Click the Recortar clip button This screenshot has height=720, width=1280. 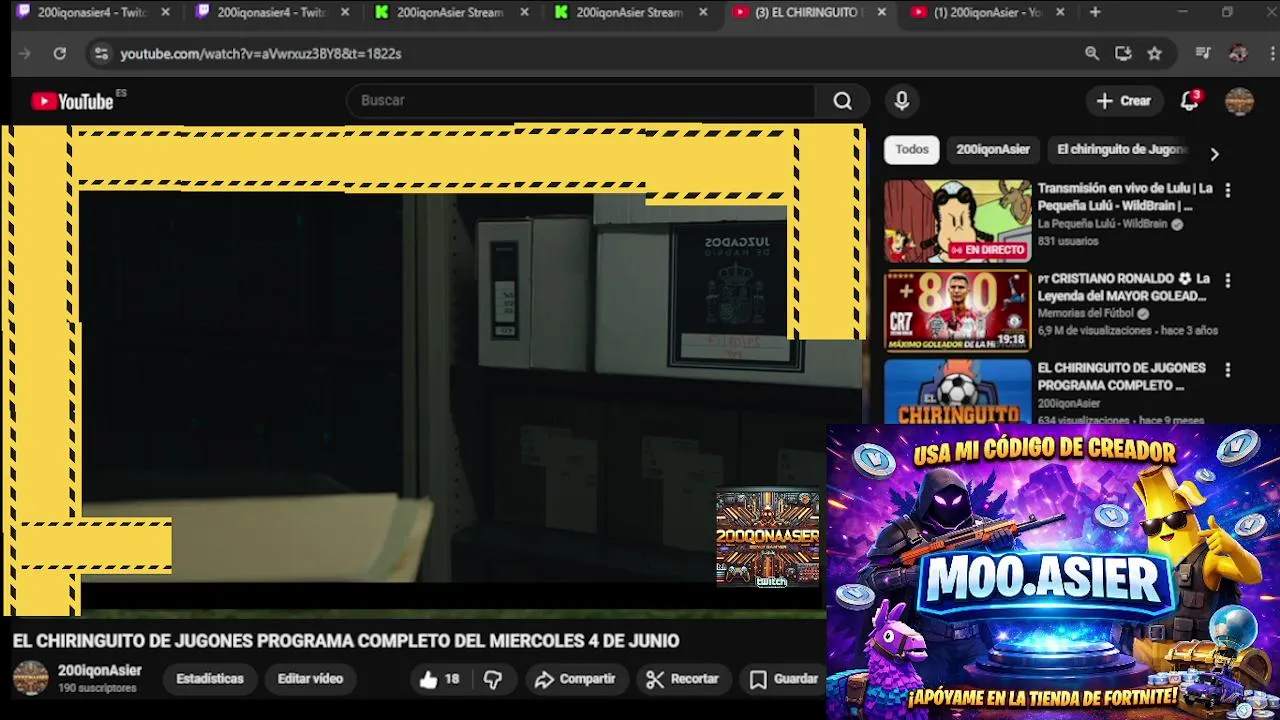click(x=683, y=679)
